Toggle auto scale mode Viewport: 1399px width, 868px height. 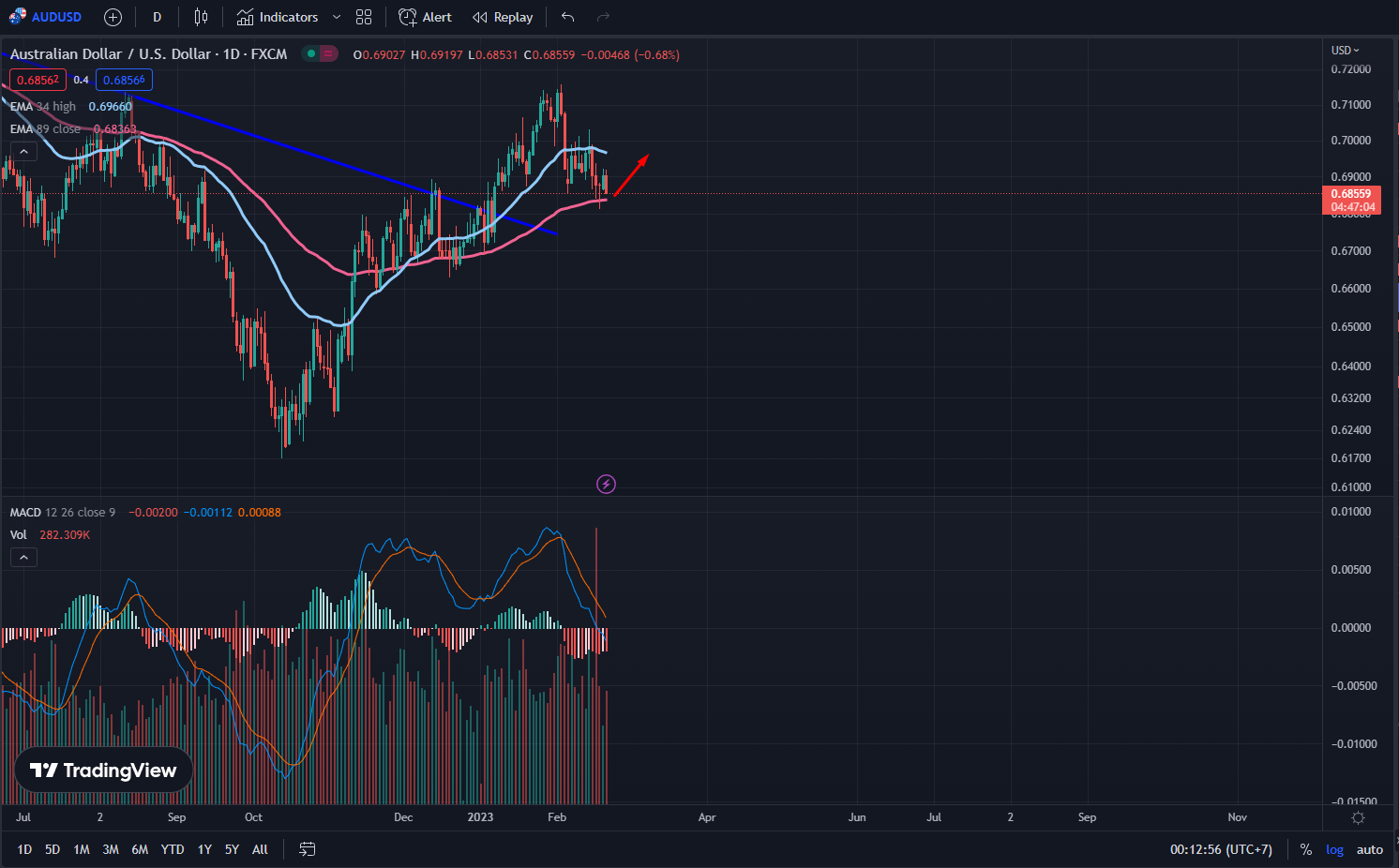1369,849
